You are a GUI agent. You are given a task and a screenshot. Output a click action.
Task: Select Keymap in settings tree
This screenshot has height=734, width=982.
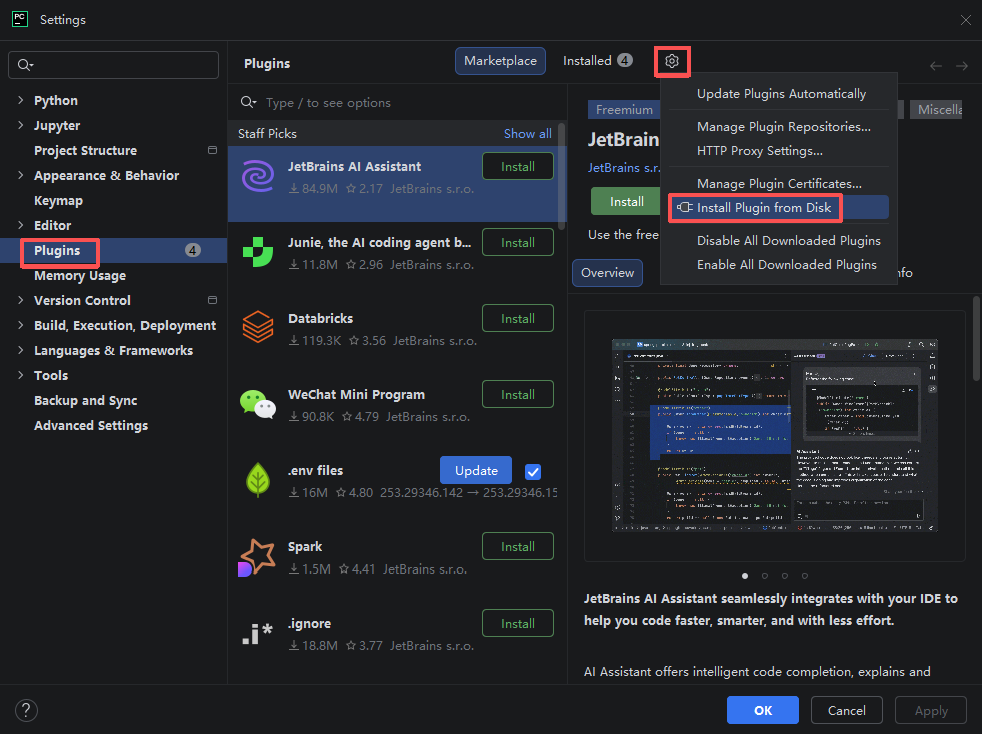coord(58,200)
